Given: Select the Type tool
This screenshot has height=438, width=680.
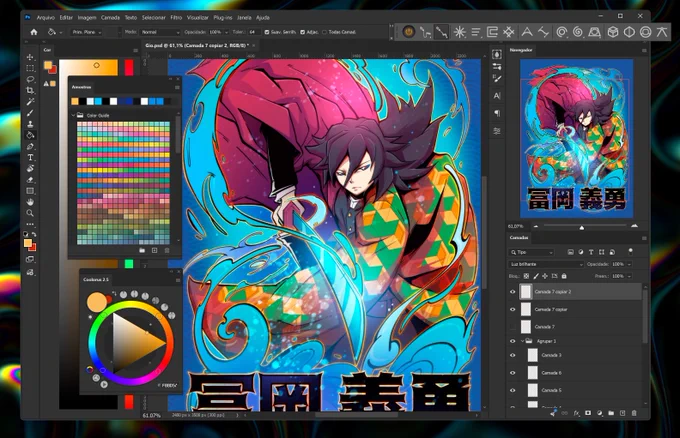Looking at the screenshot, I should [x=30, y=157].
